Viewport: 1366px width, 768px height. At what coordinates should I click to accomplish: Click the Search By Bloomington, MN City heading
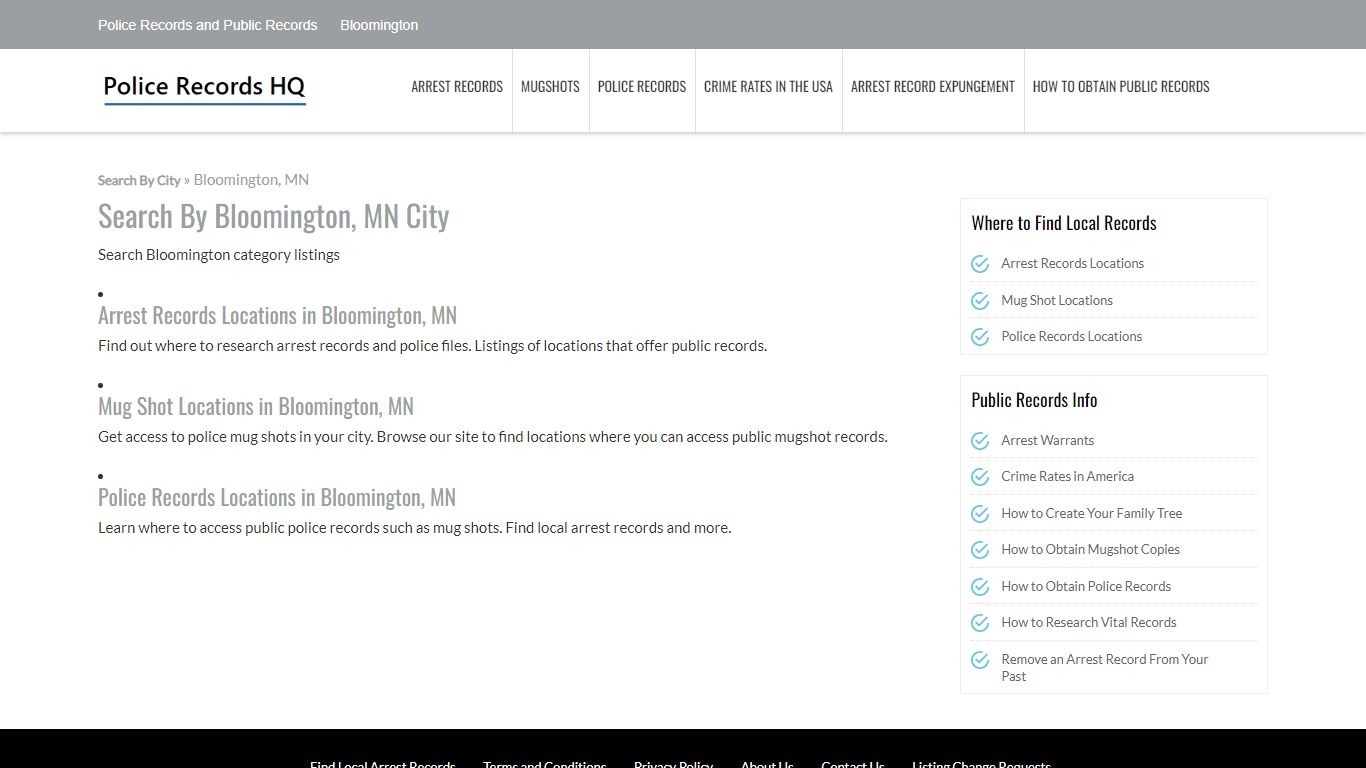click(x=273, y=216)
